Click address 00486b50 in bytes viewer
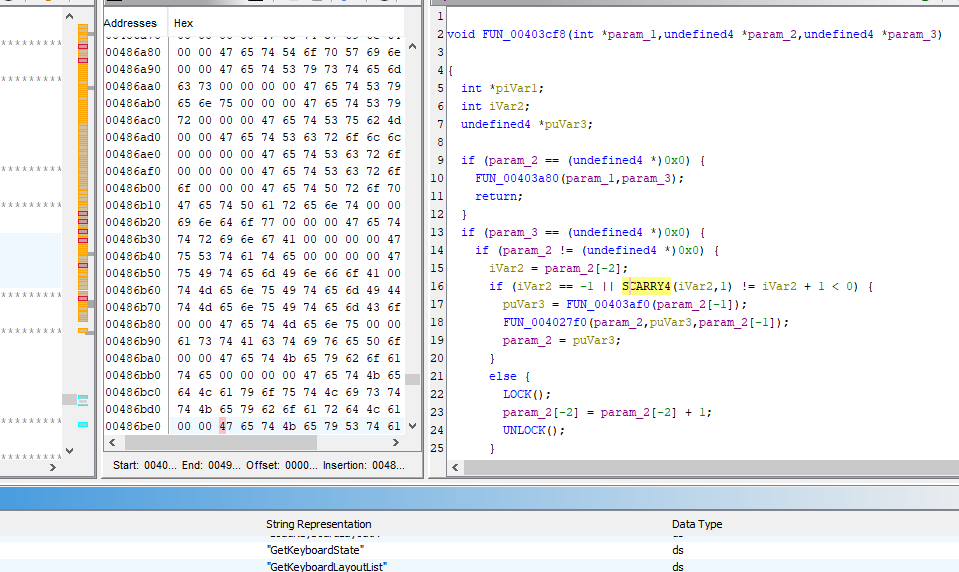 (x=133, y=273)
